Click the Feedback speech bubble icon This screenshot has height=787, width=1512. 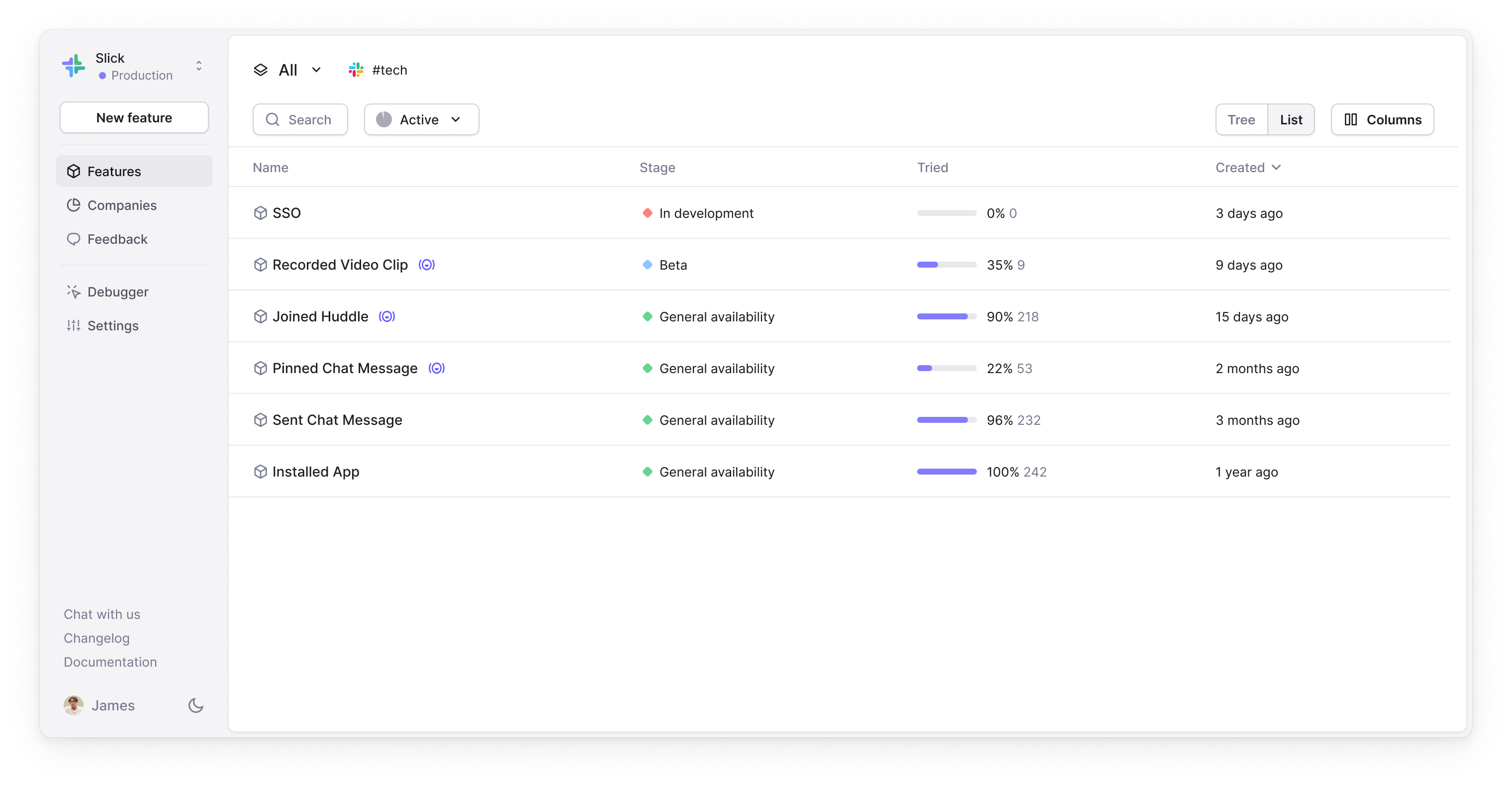(74, 239)
